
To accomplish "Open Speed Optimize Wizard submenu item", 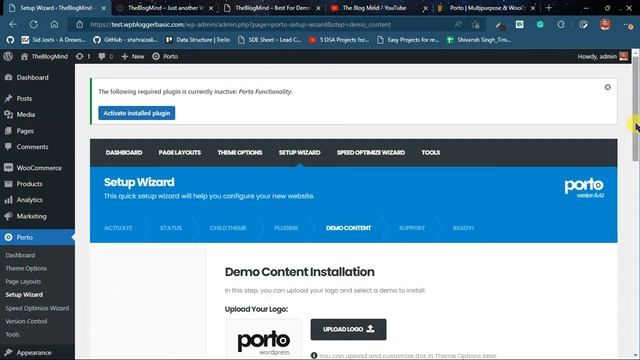I will click(37, 308).
